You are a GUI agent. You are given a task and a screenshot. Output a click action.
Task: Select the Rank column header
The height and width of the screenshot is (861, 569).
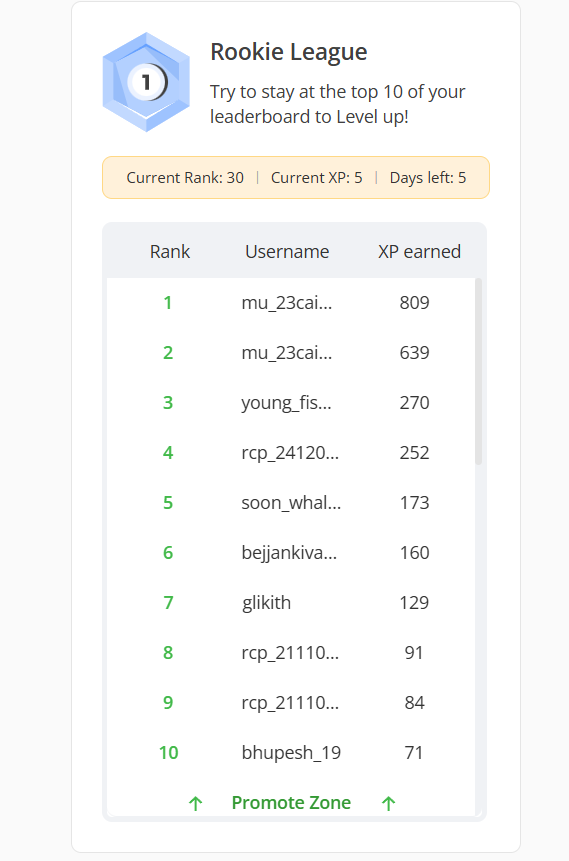[170, 251]
